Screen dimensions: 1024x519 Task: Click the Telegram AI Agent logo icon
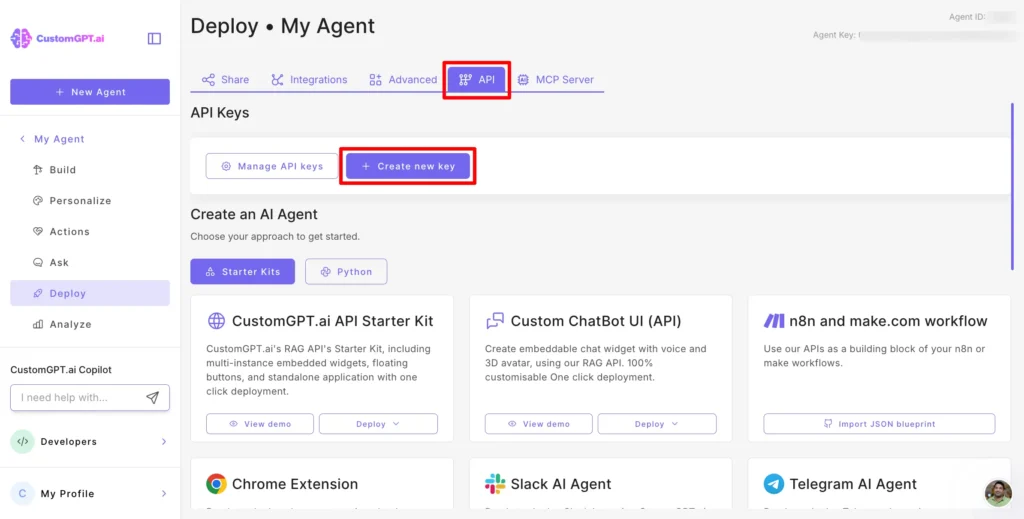point(774,484)
